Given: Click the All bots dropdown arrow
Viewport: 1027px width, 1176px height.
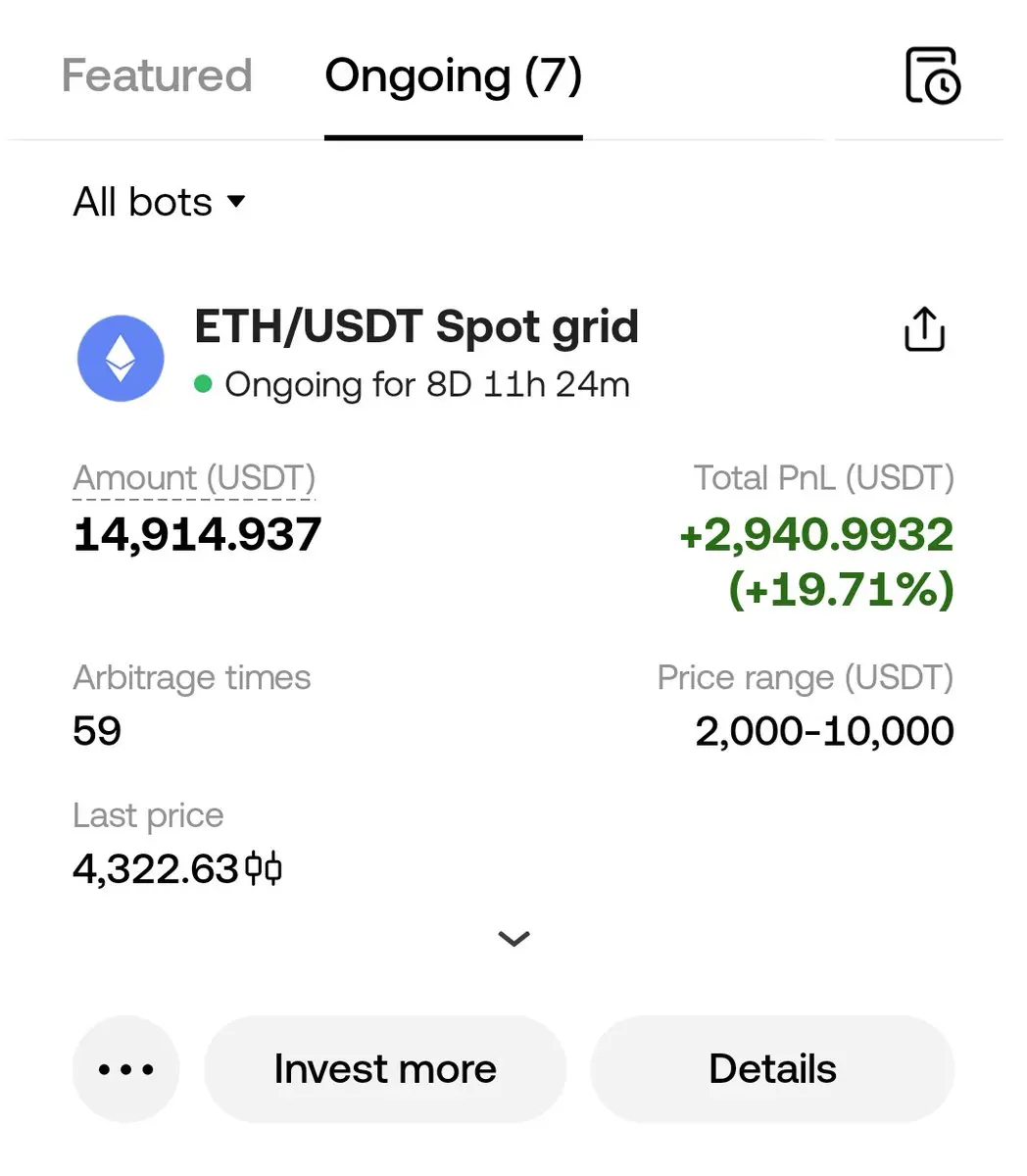Looking at the screenshot, I should pyautogui.click(x=235, y=202).
